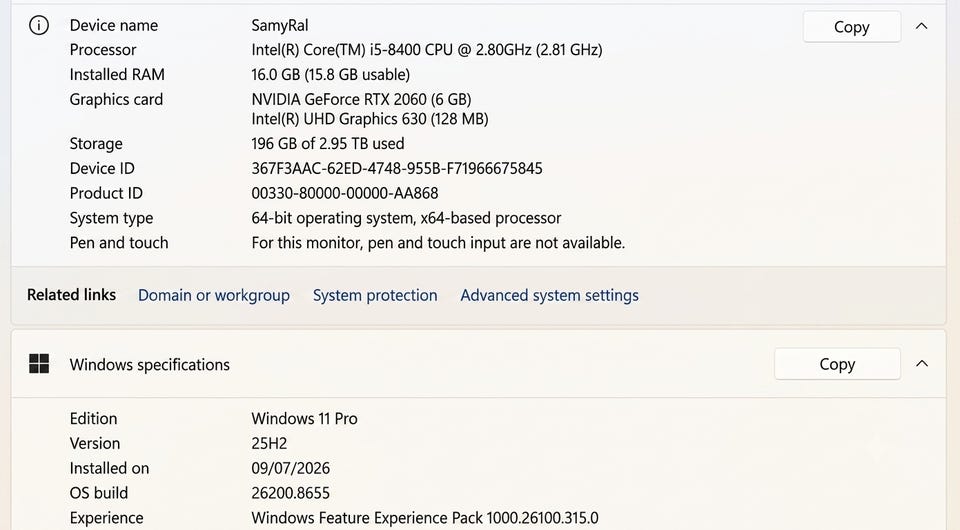This screenshot has height=530, width=960.
Task: Copy the device specifications
Action: [x=852, y=27]
